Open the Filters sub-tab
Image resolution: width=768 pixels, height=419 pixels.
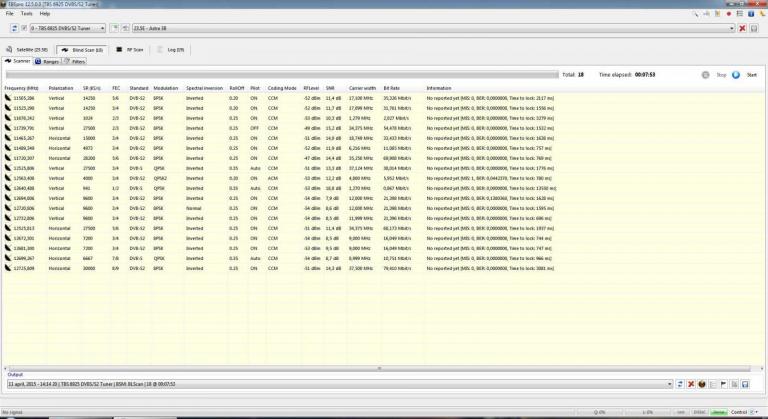pos(77,61)
